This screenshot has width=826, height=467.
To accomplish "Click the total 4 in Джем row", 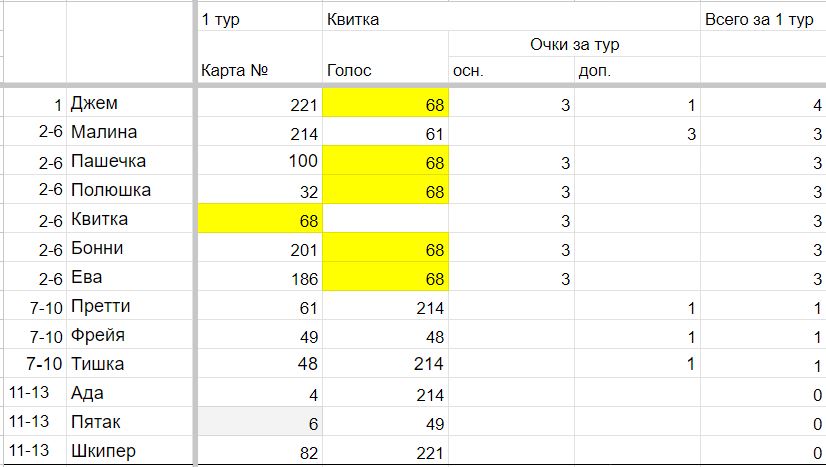I will pyautogui.click(x=763, y=103).
